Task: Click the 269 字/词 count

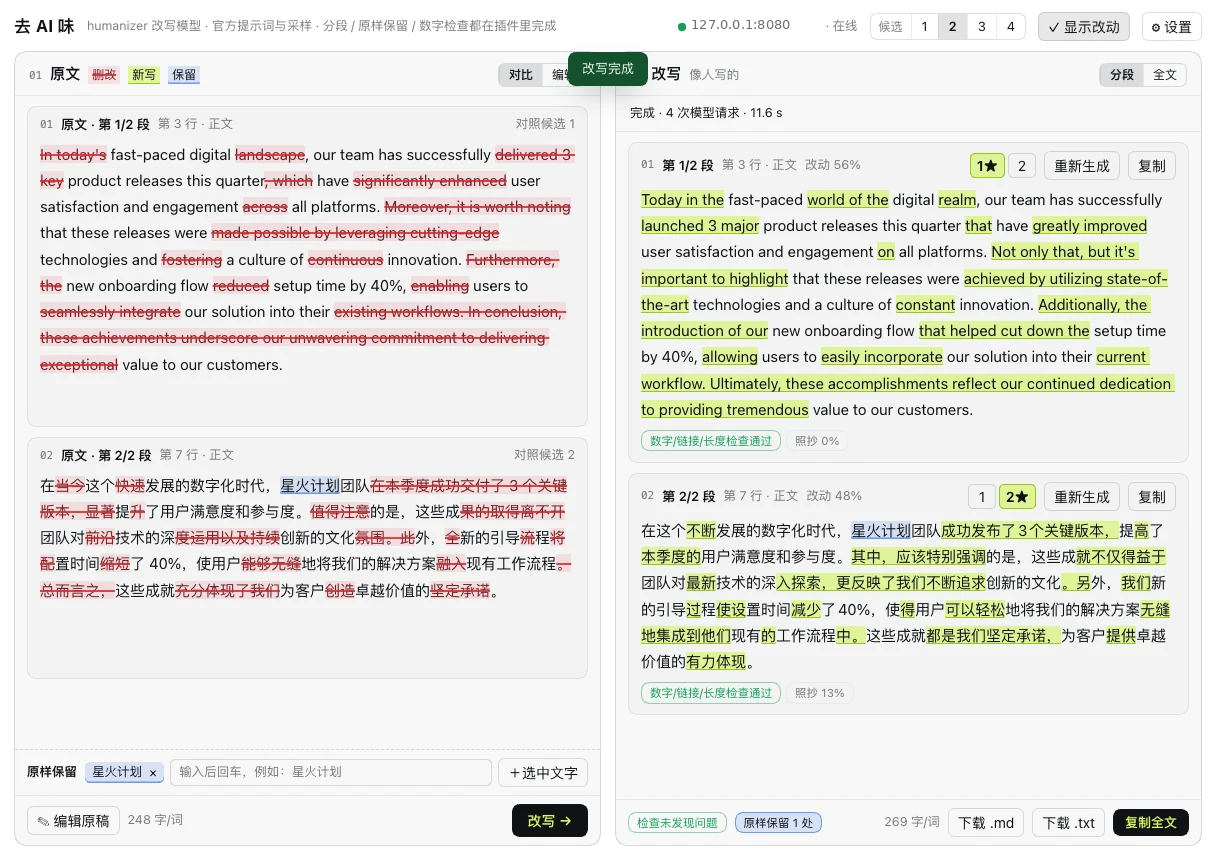Action: click(912, 822)
